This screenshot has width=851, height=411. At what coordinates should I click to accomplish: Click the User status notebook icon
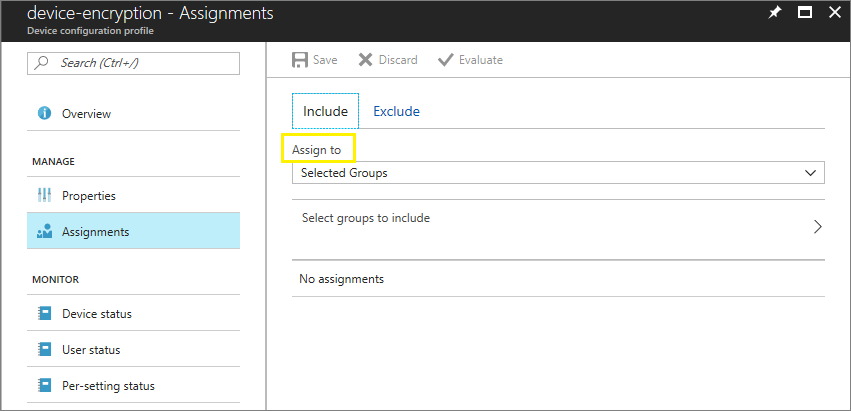pyautogui.click(x=43, y=350)
